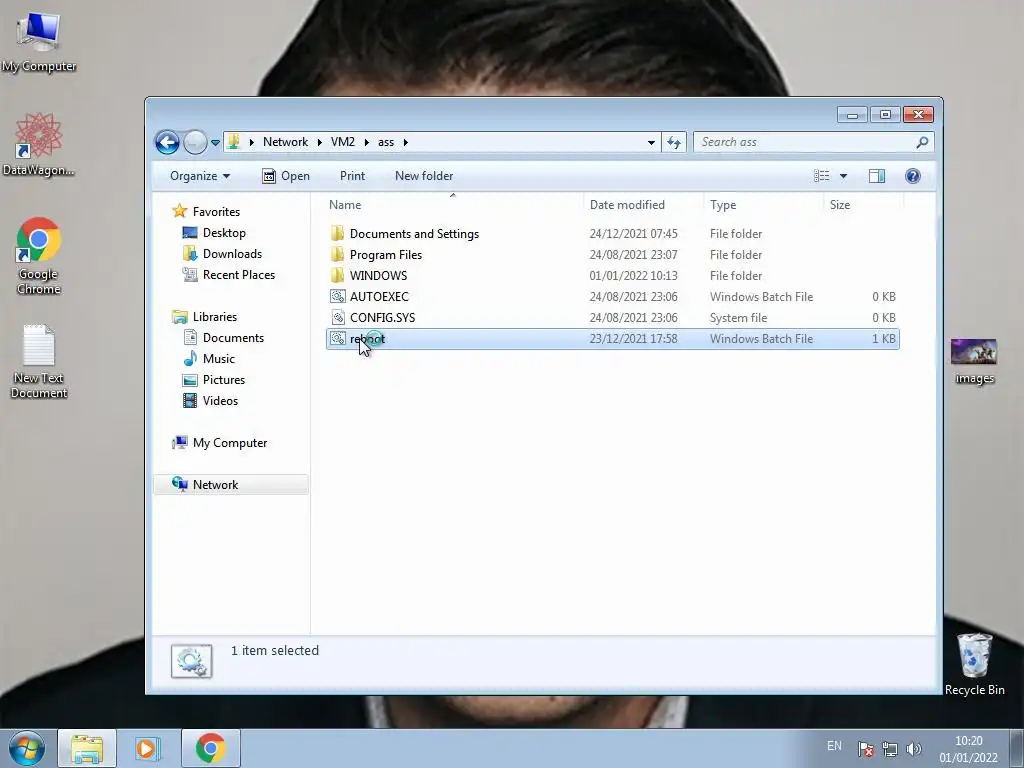Open the address bar history dropdown
Viewport: 1024px width, 768px height.
tap(651, 142)
